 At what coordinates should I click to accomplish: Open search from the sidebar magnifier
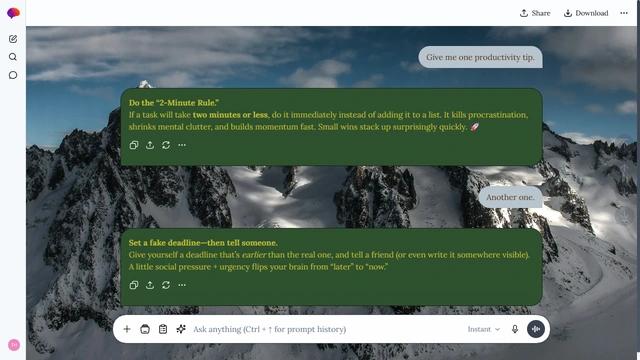point(13,57)
